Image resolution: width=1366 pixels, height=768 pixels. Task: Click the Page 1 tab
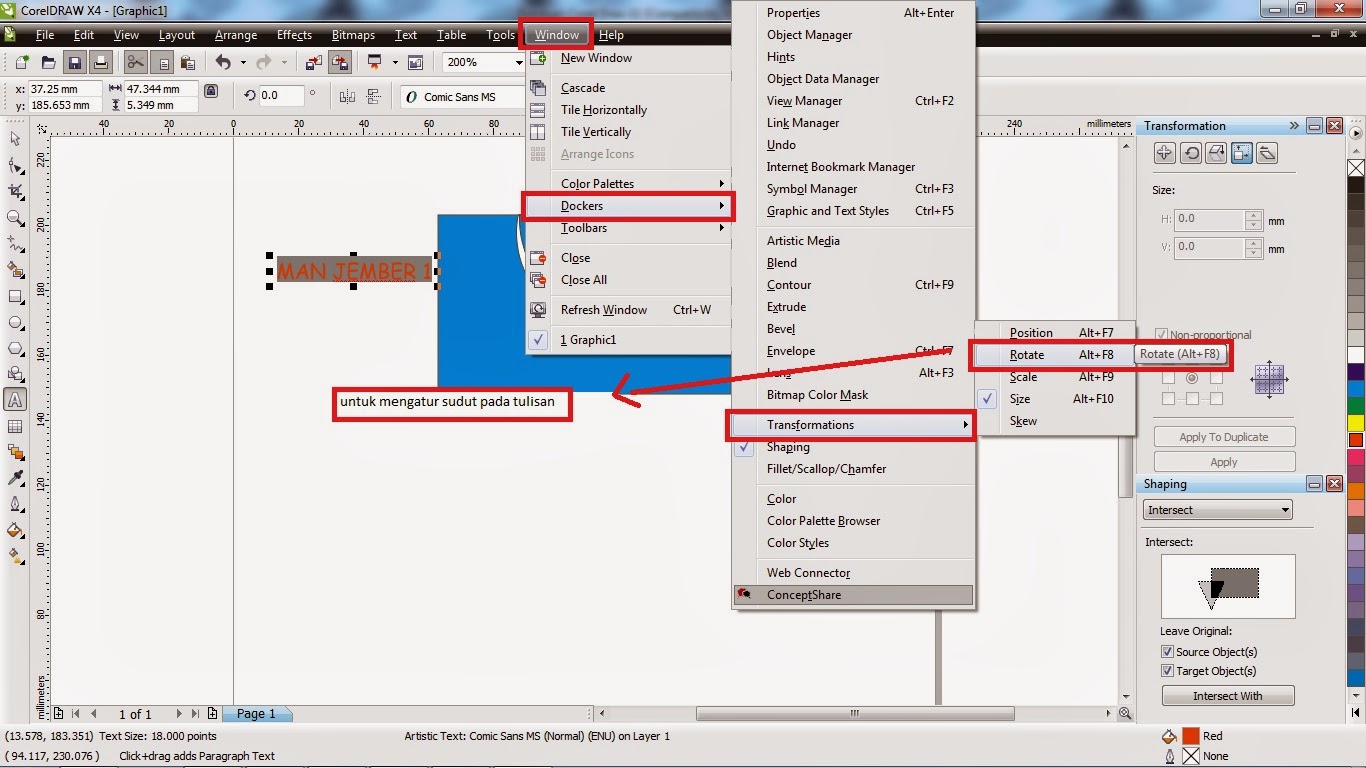tap(256, 714)
